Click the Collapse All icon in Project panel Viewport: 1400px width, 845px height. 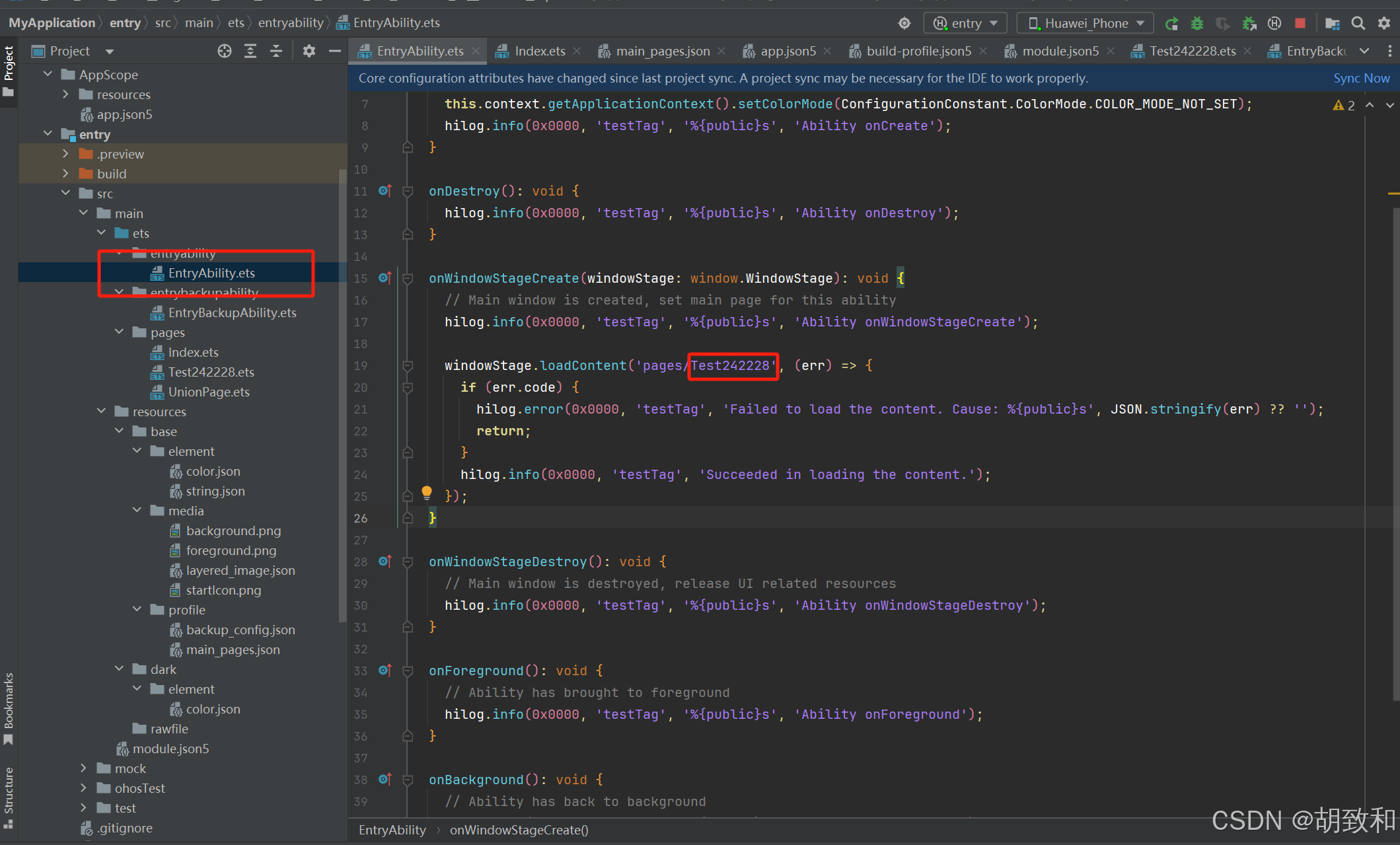point(276,51)
